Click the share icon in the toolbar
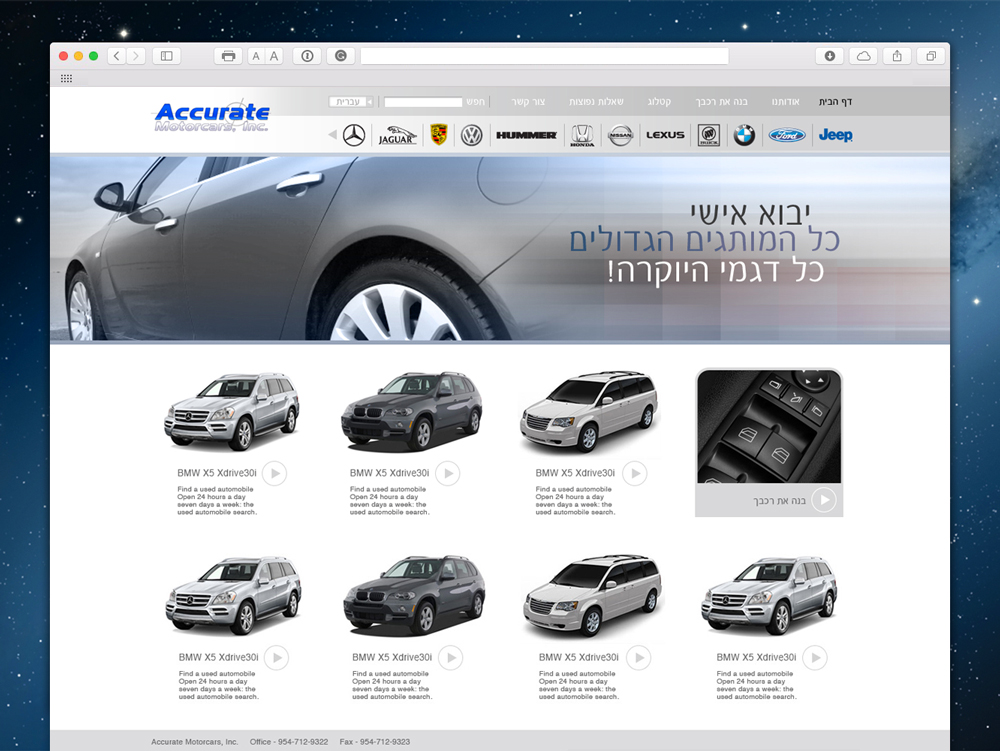 click(897, 56)
